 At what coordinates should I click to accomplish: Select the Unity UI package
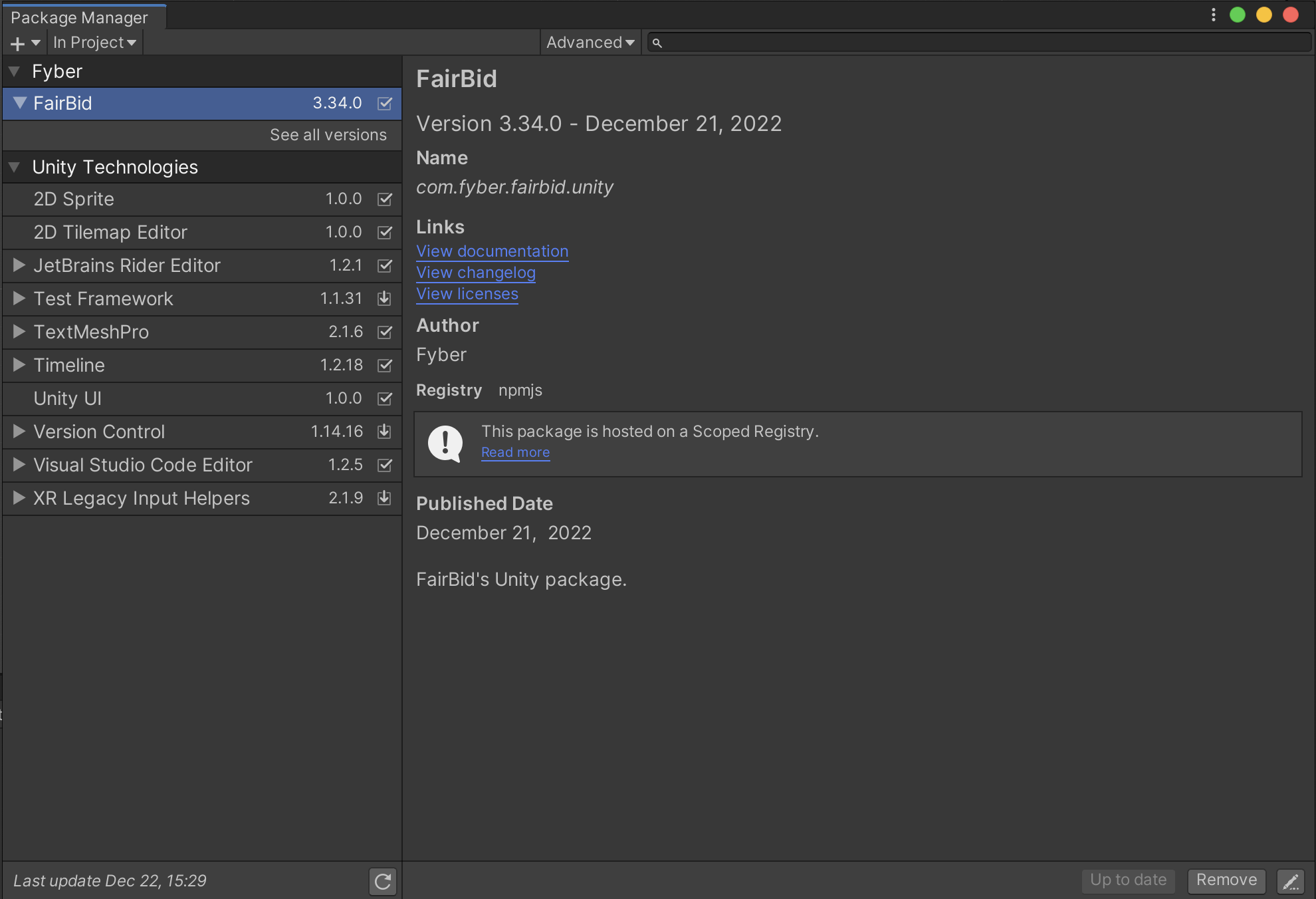(202, 399)
